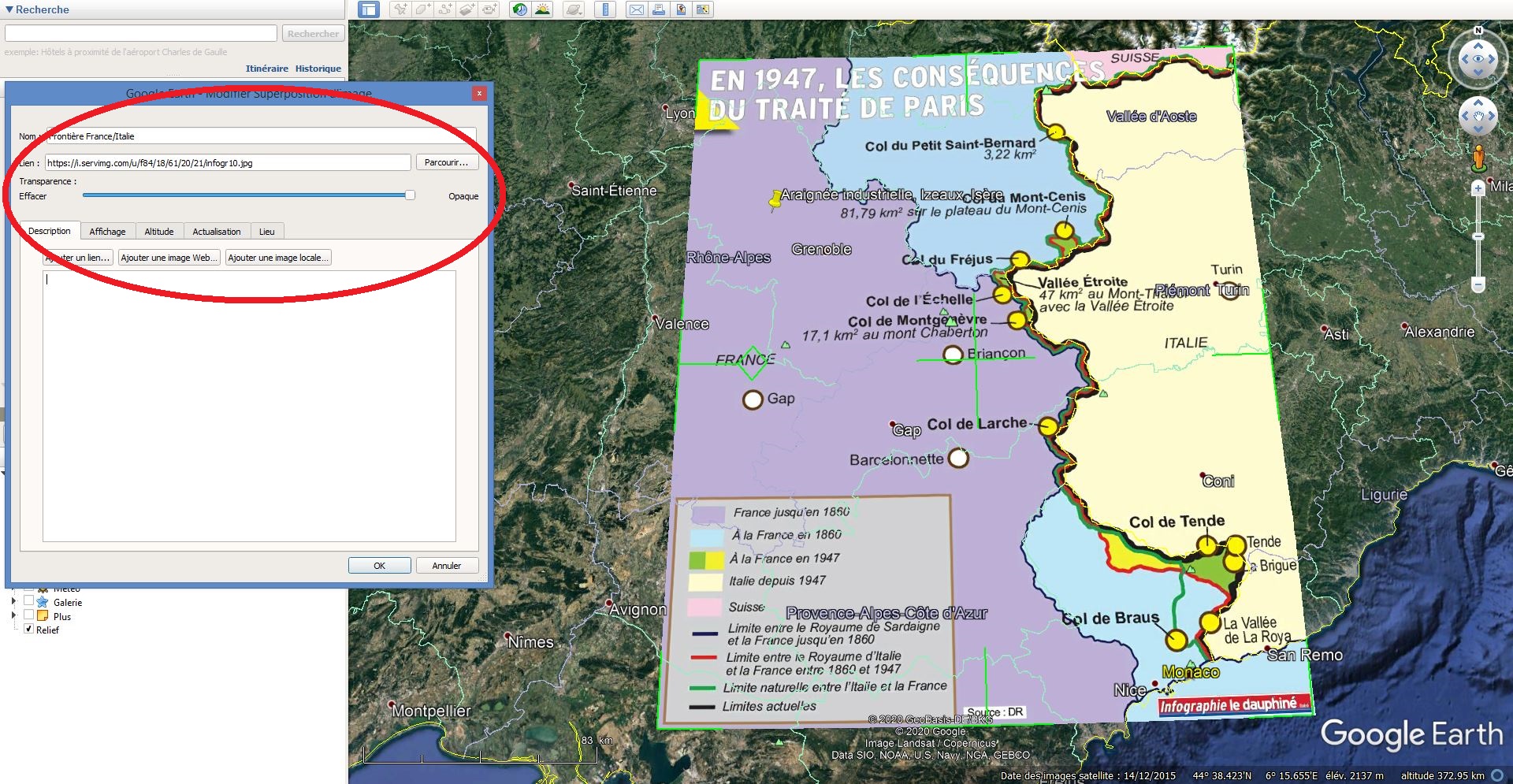Click Ajouter une image locale… button
1513x784 pixels.
(x=277, y=258)
